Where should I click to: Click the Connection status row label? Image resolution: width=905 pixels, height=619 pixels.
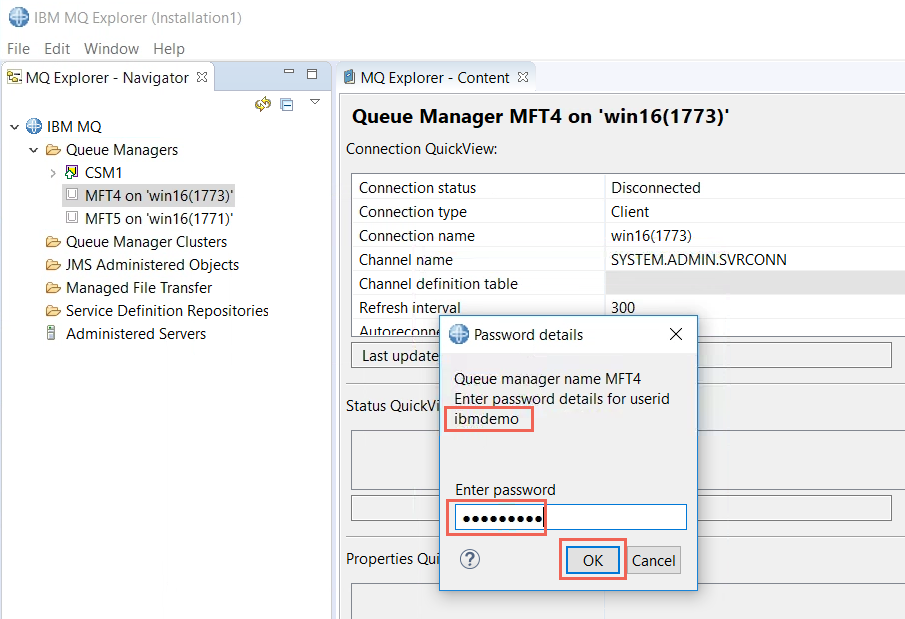click(417, 188)
